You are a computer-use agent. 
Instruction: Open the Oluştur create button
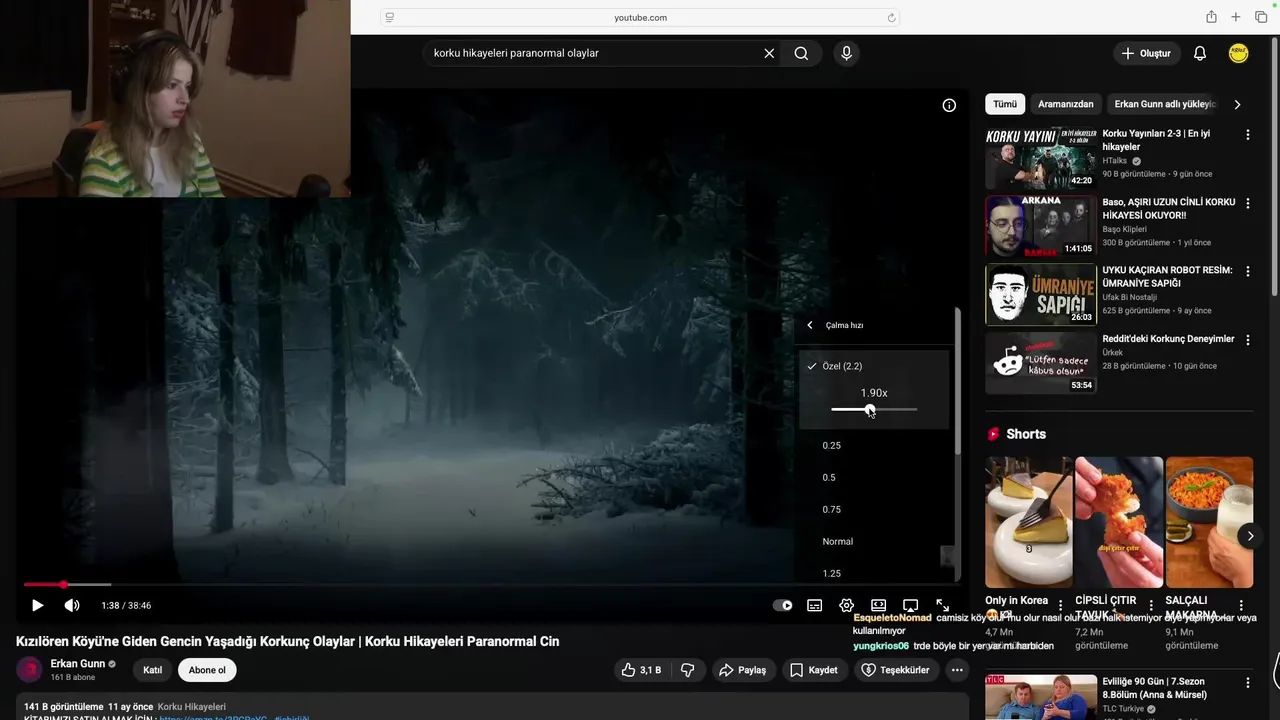point(1146,53)
